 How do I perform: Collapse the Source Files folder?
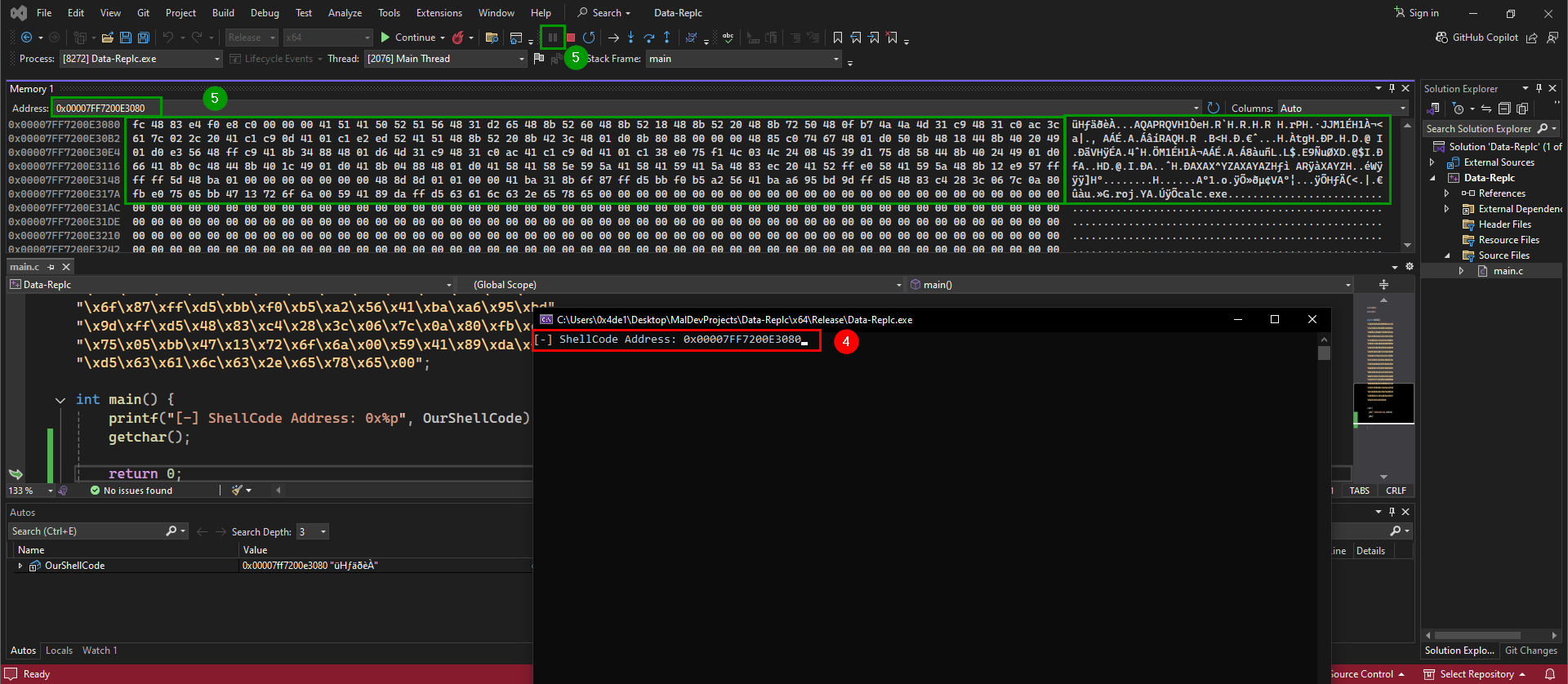(x=1446, y=255)
